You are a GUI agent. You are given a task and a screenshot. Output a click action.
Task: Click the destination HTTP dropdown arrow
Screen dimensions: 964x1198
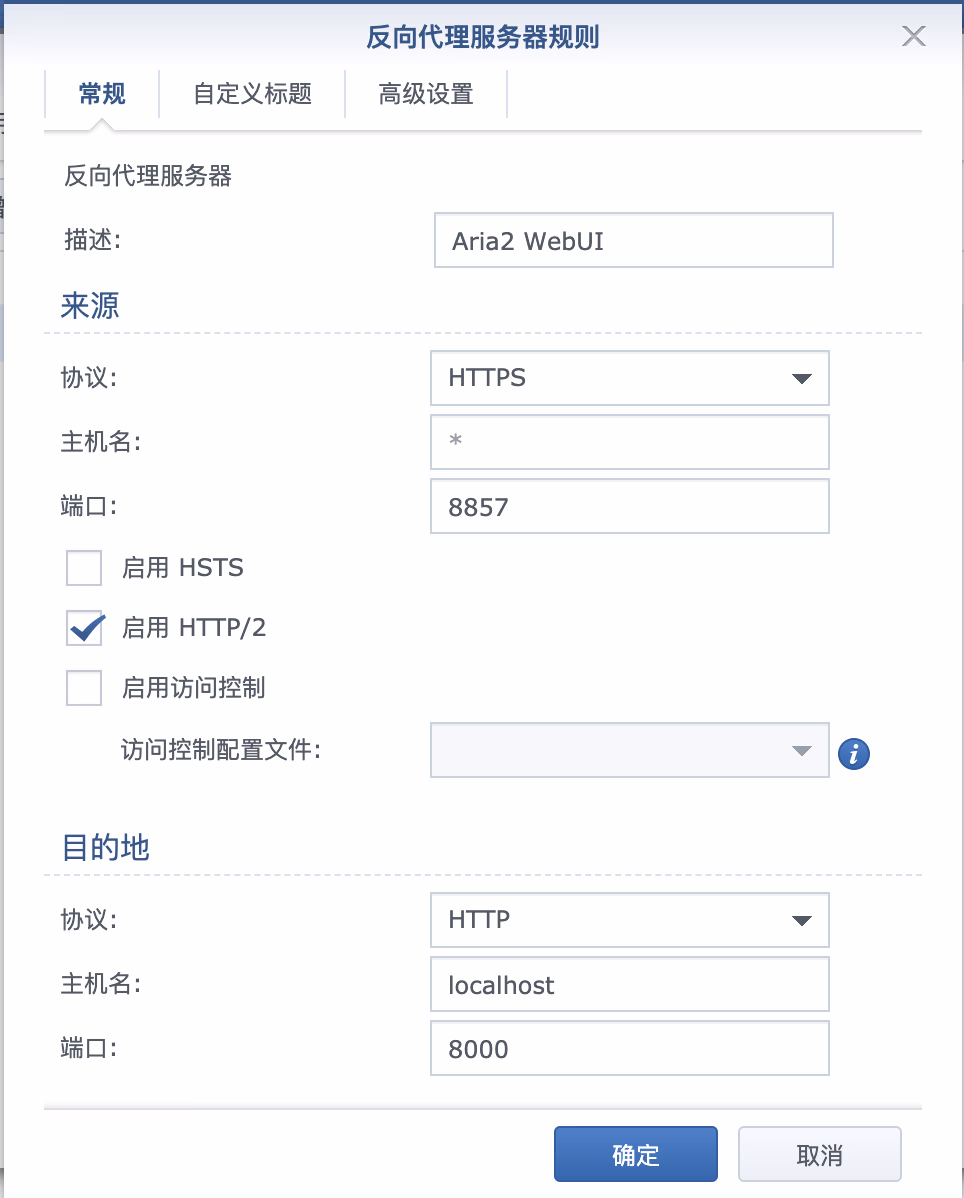pyautogui.click(x=800, y=920)
